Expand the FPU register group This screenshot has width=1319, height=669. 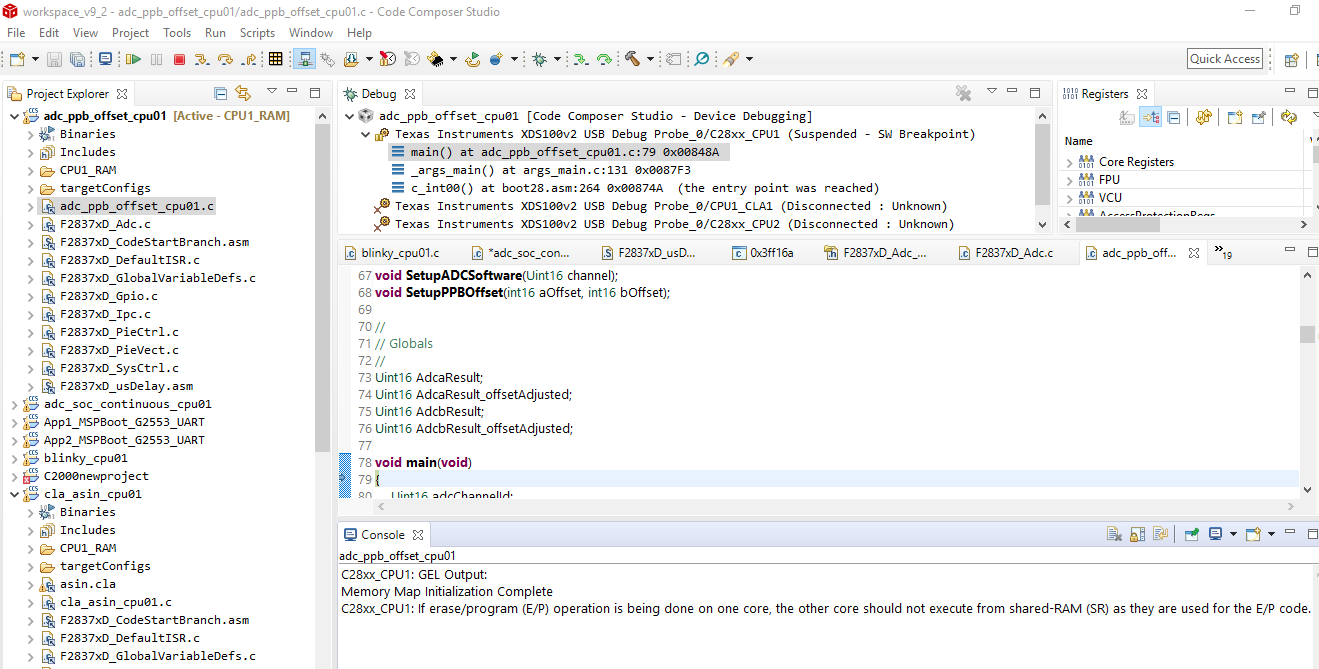click(1070, 180)
